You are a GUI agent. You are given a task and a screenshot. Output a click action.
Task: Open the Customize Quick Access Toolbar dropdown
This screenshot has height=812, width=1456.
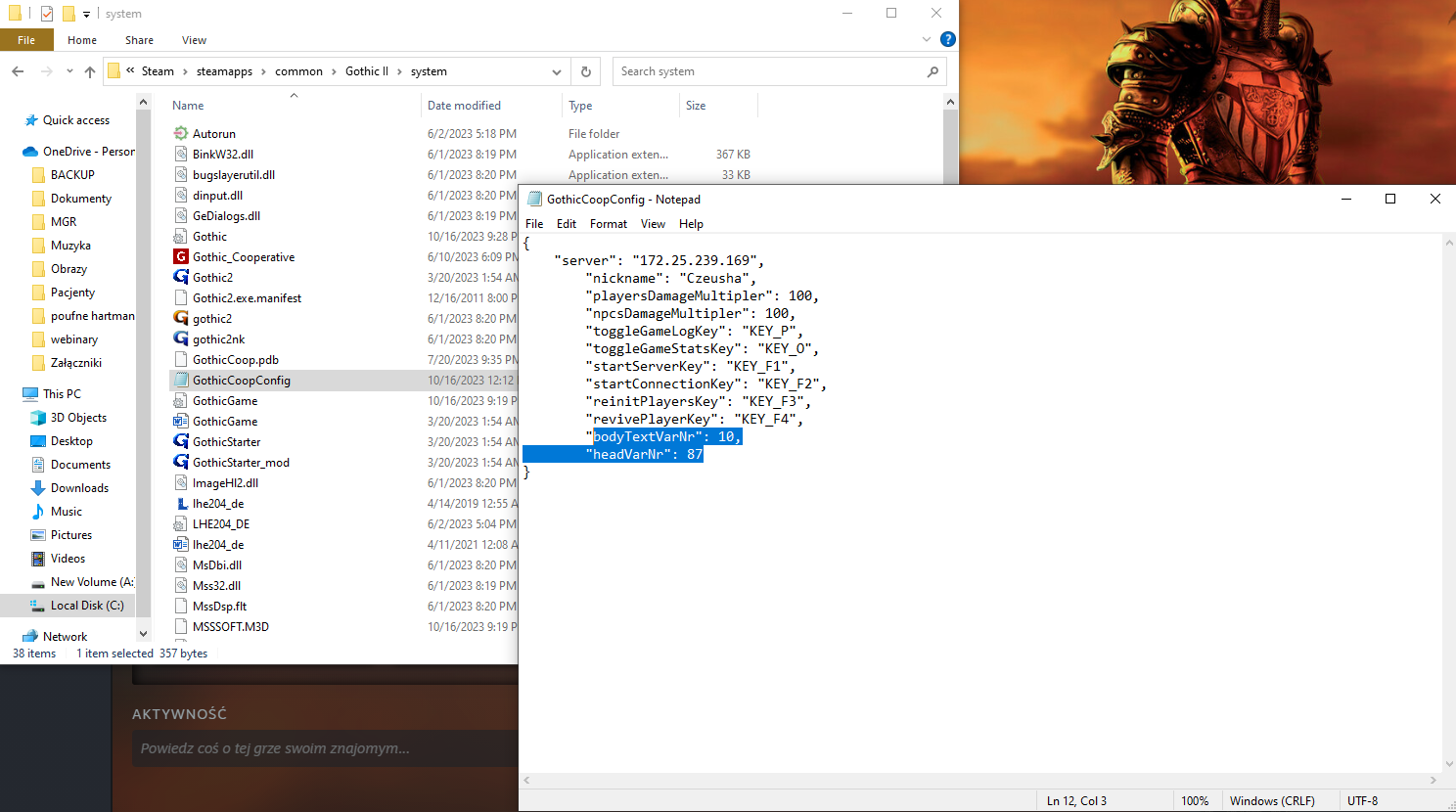coord(86,14)
